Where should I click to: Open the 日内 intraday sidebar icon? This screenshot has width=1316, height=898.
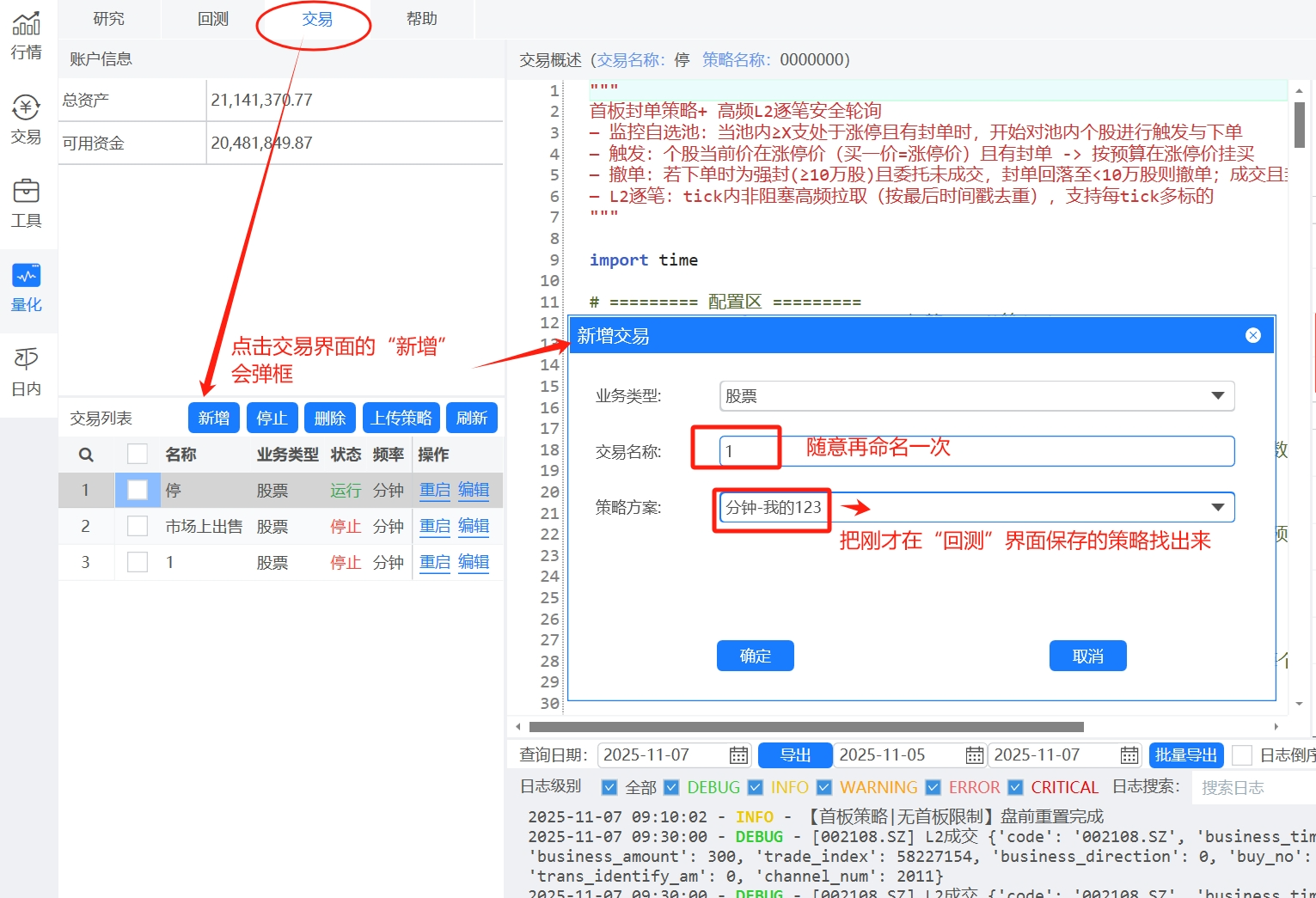pyautogui.click(x=26, y=372)
